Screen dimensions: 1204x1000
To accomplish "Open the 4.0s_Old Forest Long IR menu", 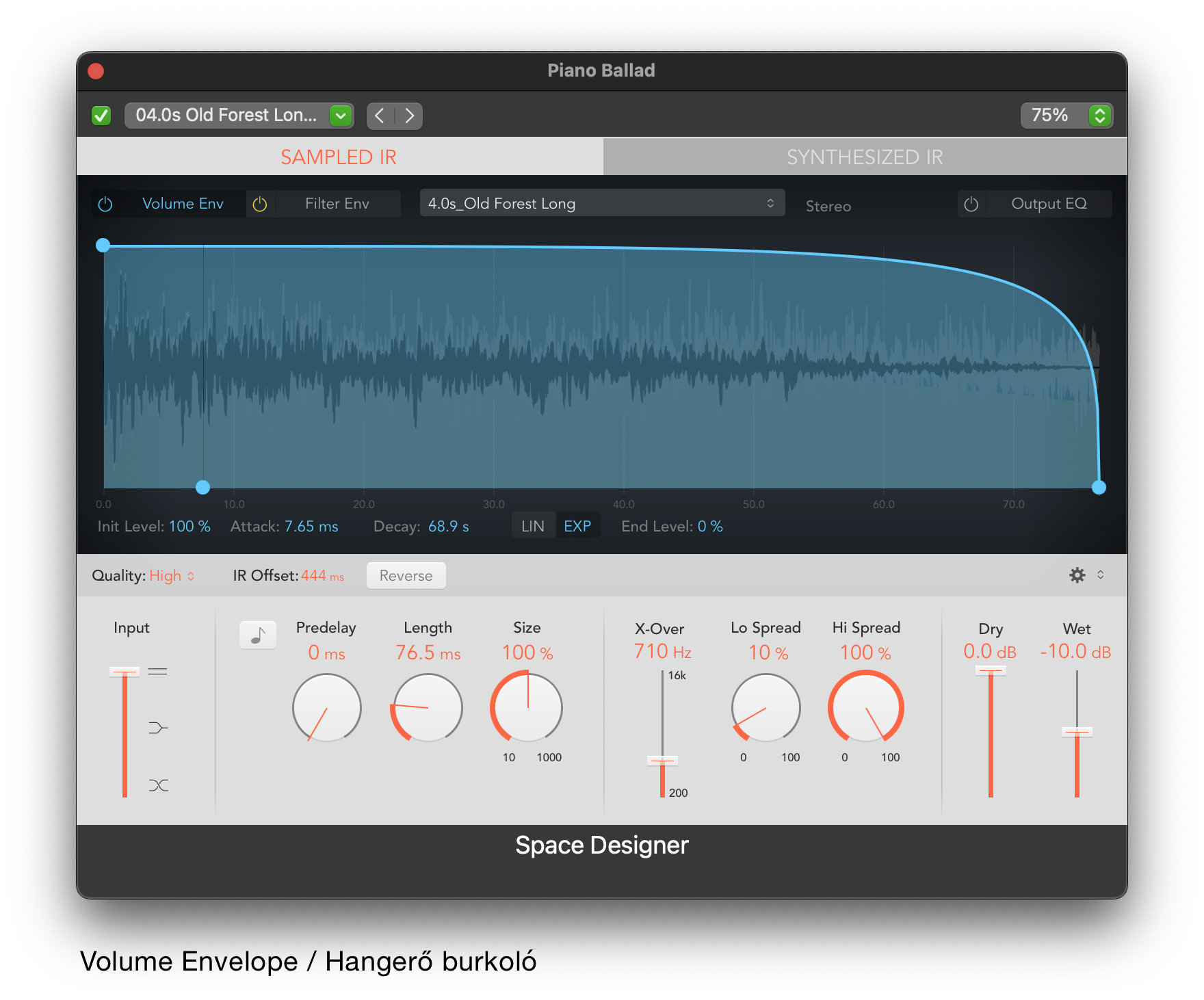I will tap(602, 203).
